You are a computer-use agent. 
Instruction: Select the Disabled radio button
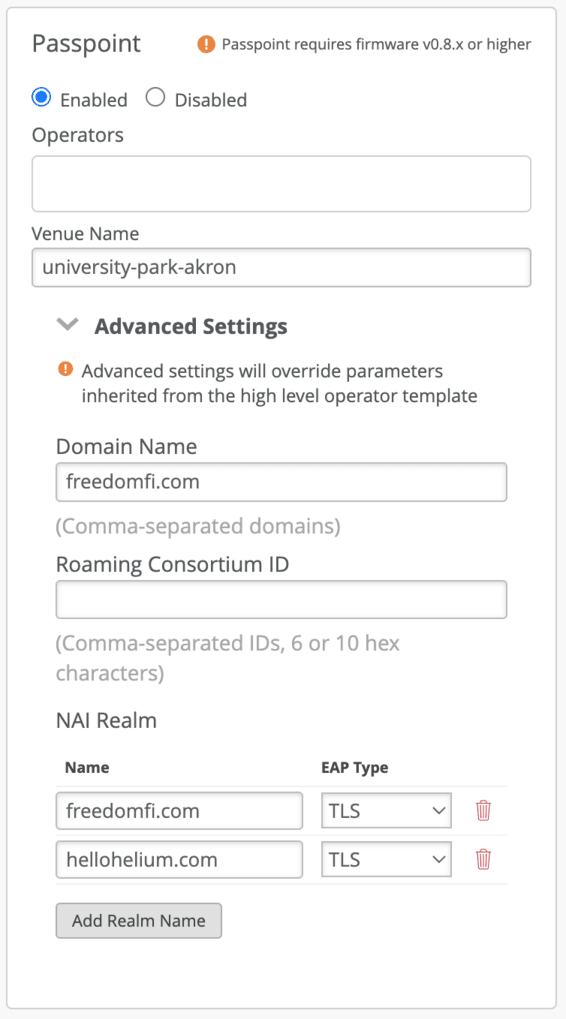coord(155,99)
